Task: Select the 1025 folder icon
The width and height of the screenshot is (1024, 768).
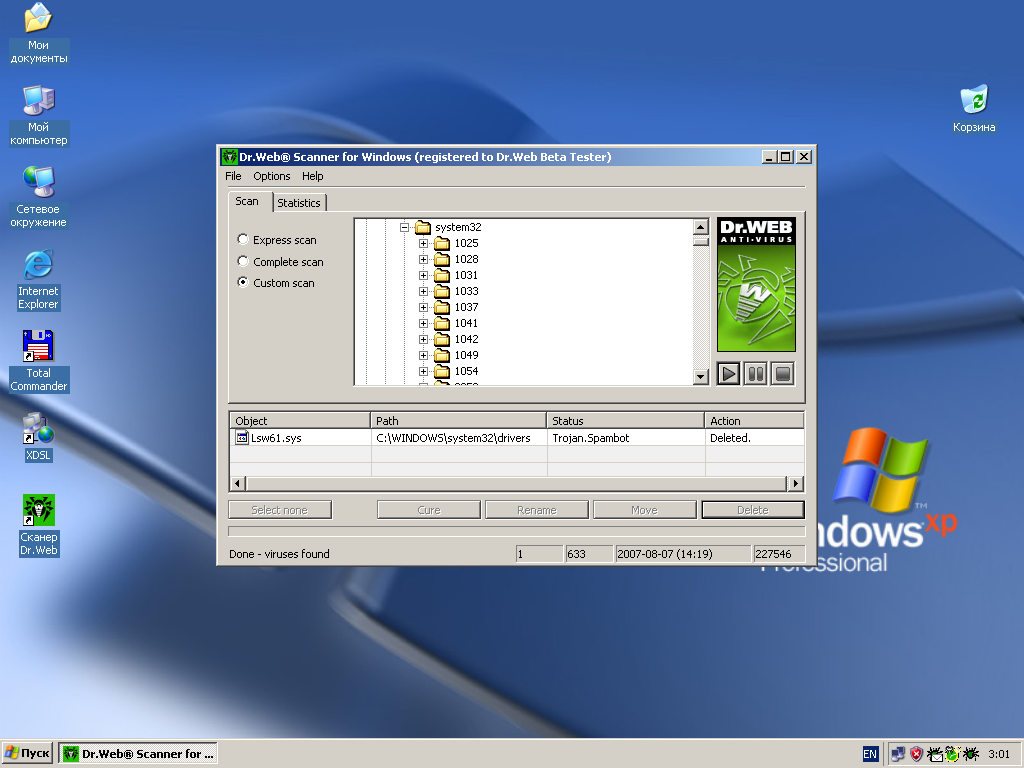Action: [442, 244]
